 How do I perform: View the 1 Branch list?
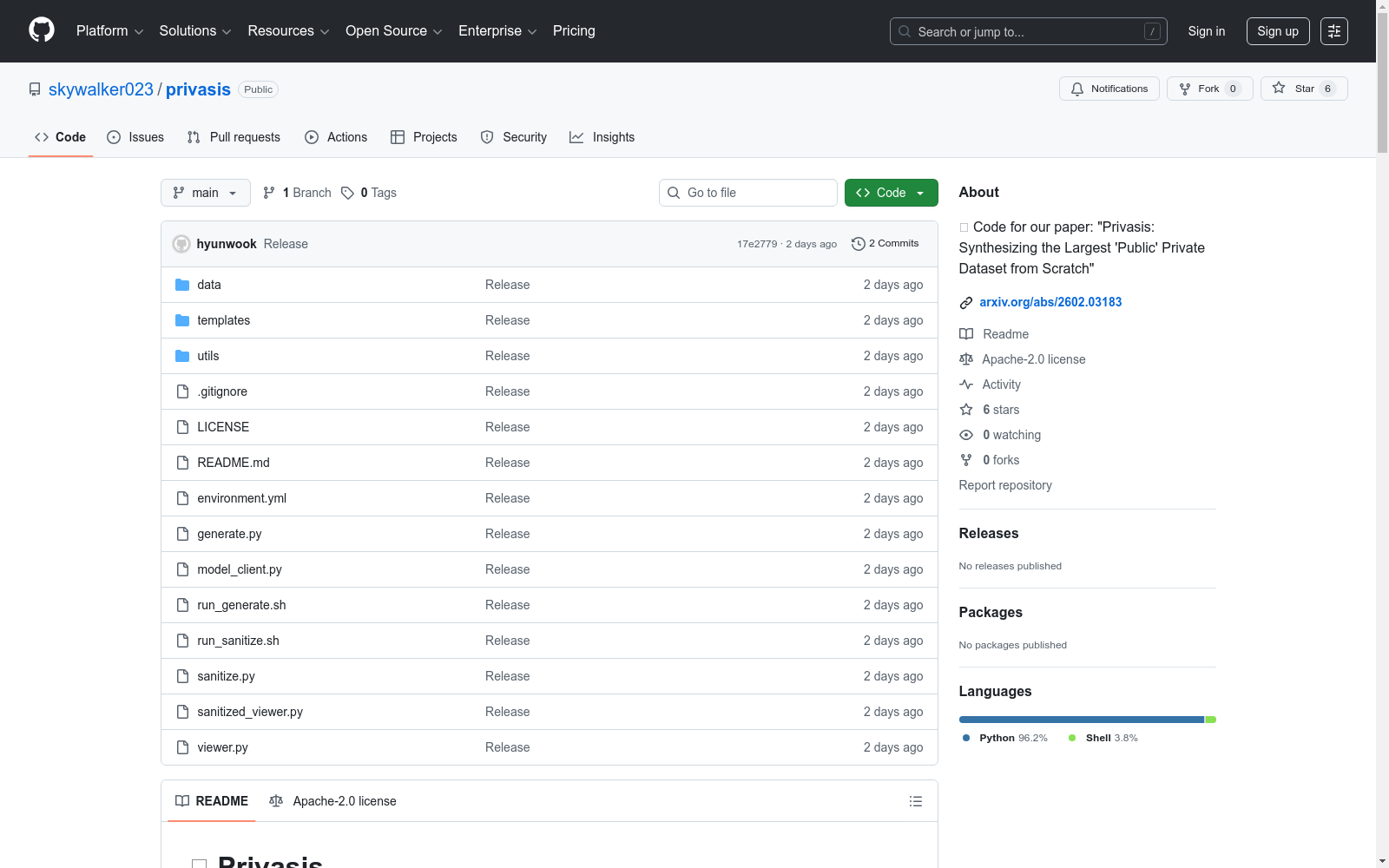tap(297, 193)
